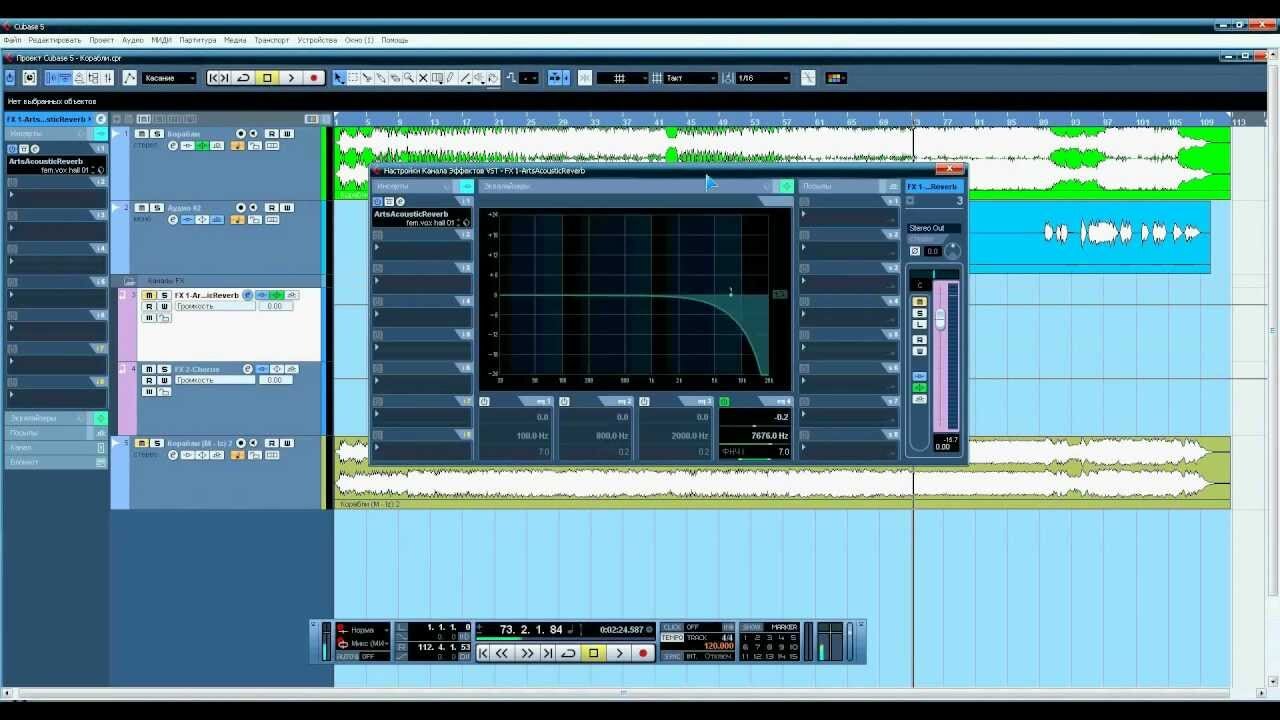Open the Аудио menu
The width and height of the screenshot is (1280, 720).
point(133,40)
